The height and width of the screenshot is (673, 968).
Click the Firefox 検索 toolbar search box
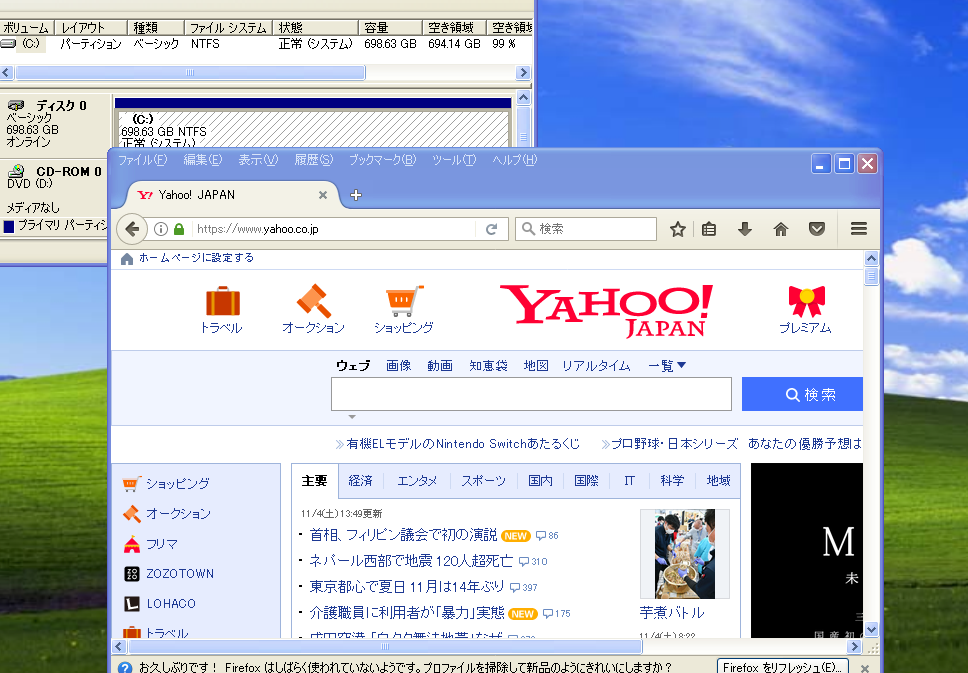click(x=586, y=229)
